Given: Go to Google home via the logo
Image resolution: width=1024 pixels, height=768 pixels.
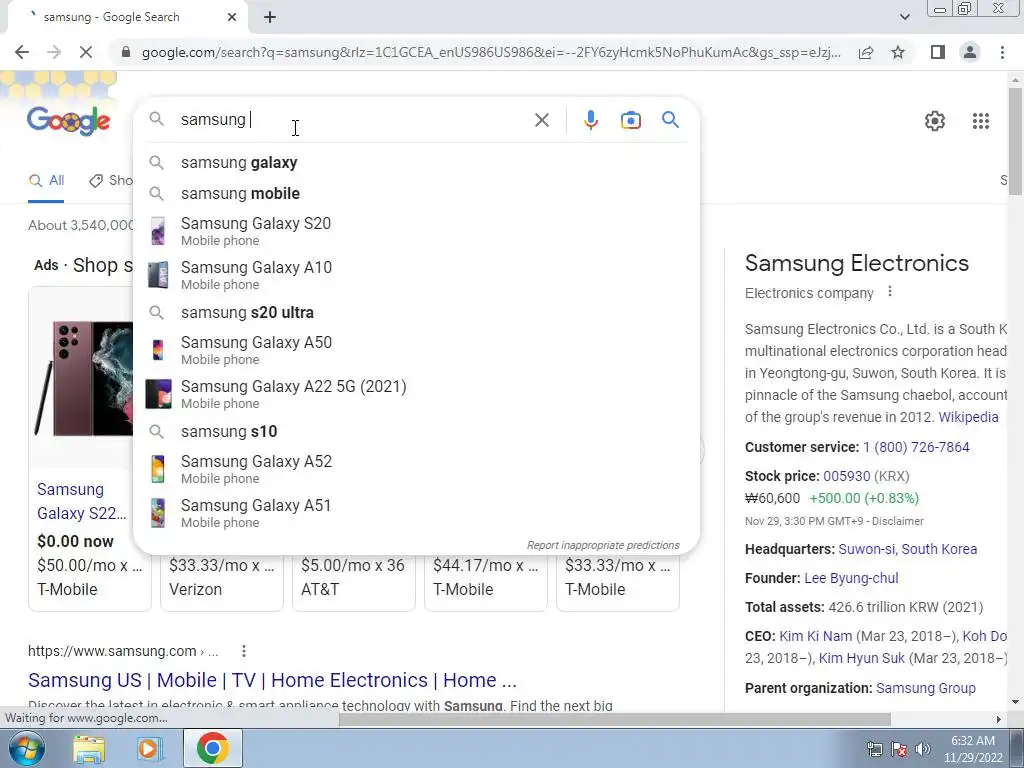Looking at the screenshot, I should 69,121.
